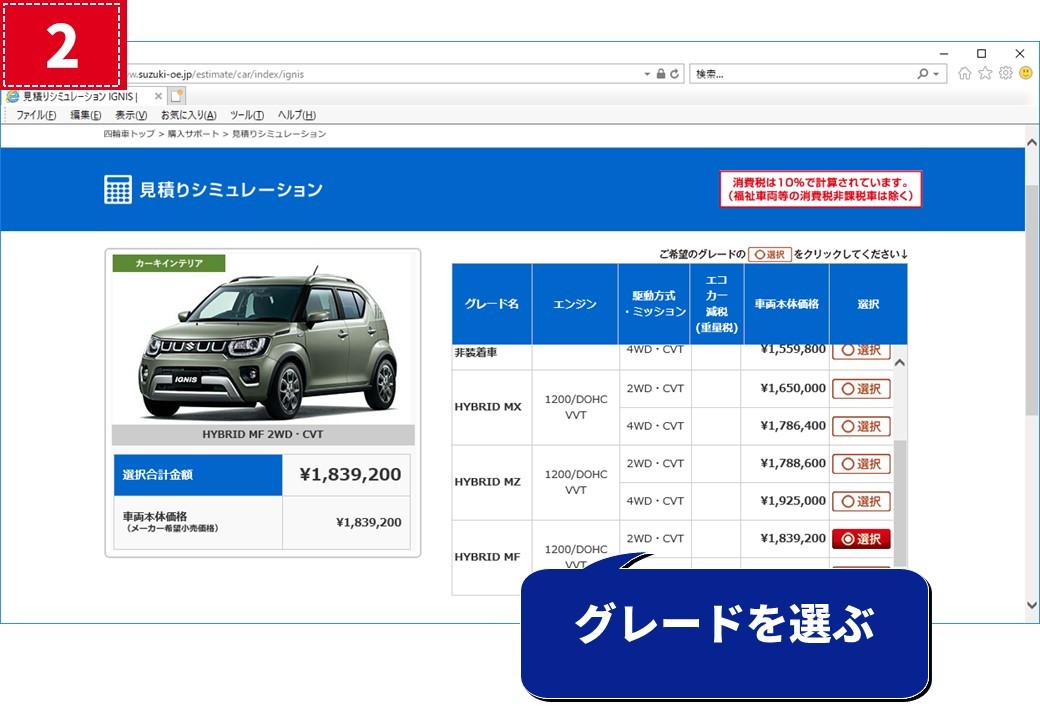Image resolution: width=1040 pixels, height=720 pixels.
Task: Click the 検索... search input field
Action: coord(803,74)
